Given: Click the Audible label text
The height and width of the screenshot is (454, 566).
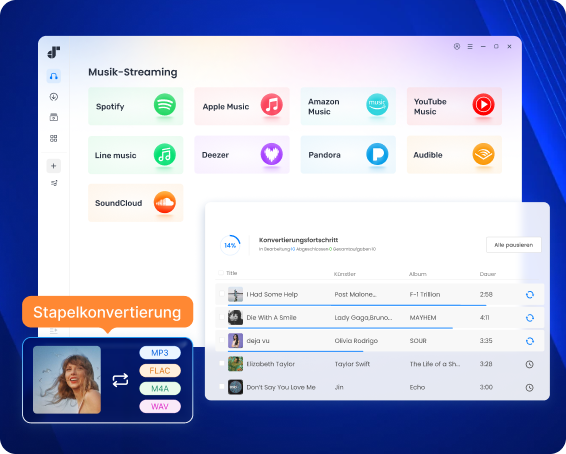Looking at the screenshot, I should coord(428,155).
